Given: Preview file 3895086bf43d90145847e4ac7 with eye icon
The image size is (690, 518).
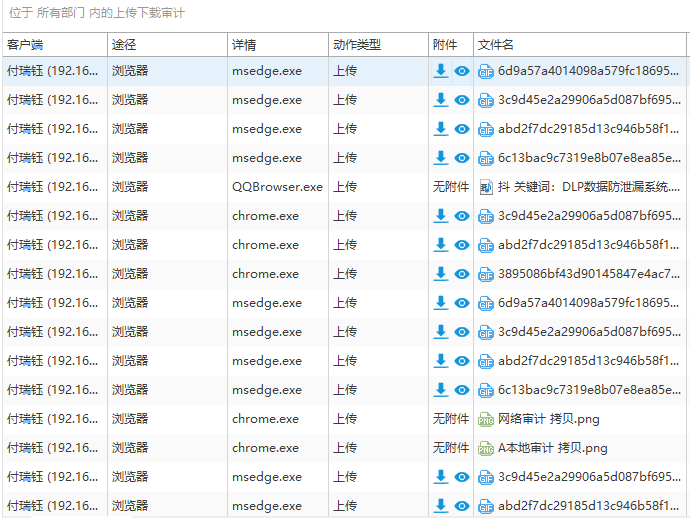Looking at the screenshot, I should (x=462, y=274).
